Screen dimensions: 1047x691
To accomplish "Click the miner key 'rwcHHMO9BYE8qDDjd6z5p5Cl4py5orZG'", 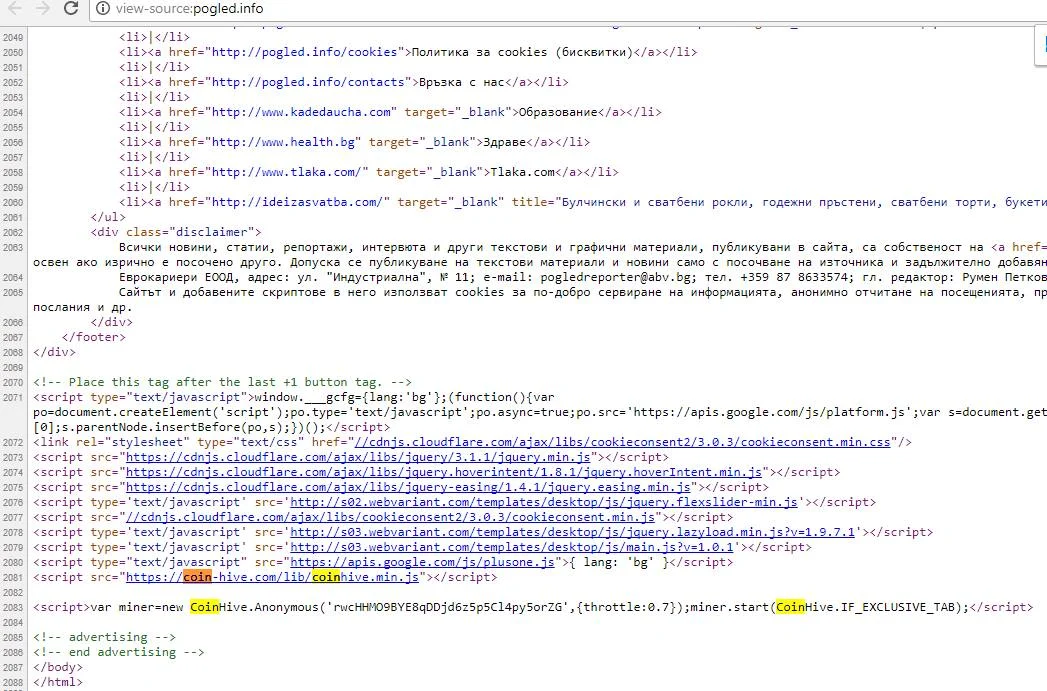I will pyautogui.click(x=447, y=608).
